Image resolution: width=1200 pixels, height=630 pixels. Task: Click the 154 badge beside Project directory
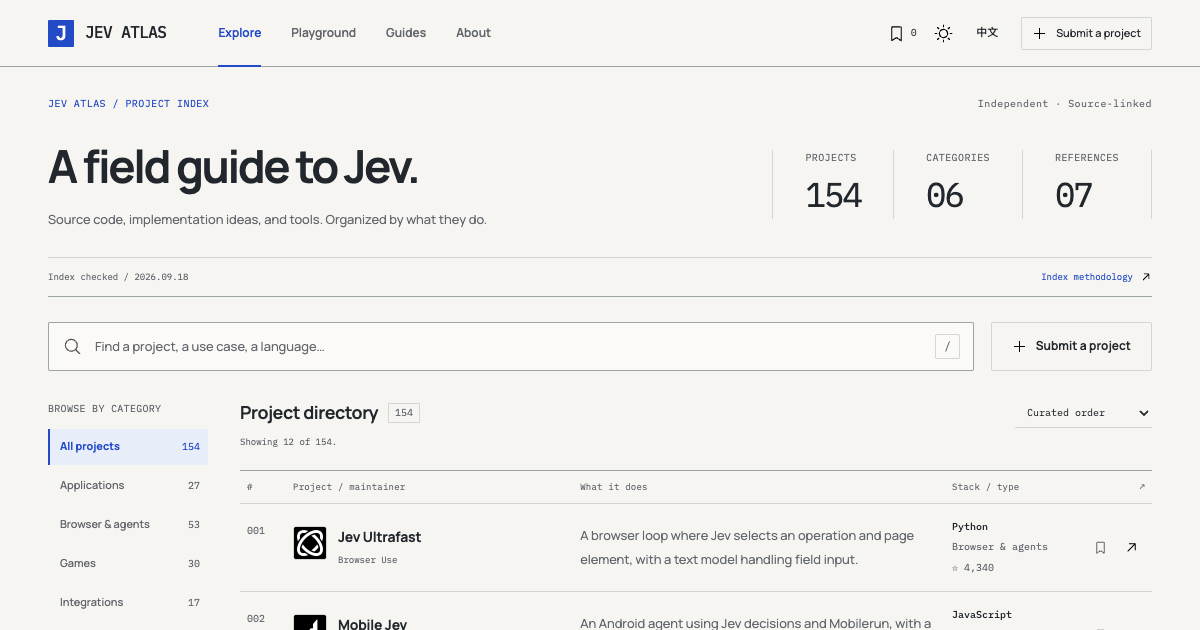[404, 413]
